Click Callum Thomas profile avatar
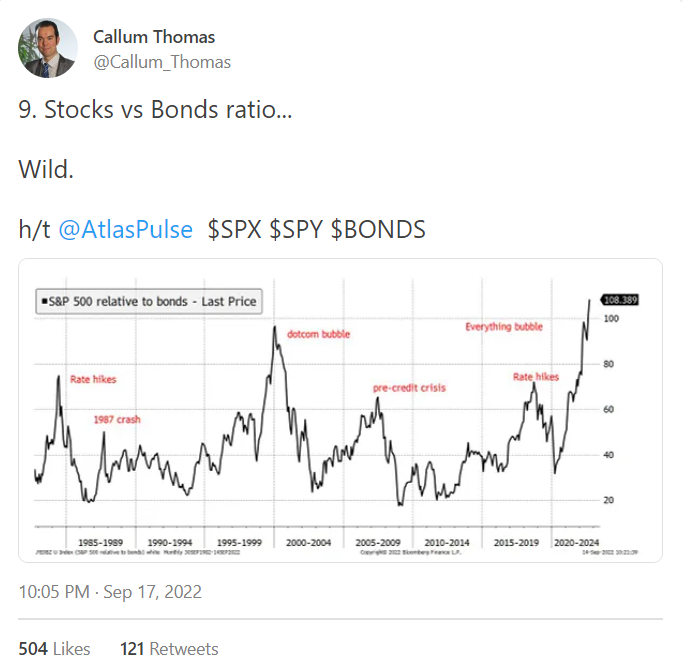Image resolution: width=682 pixels, height=671 pixels. point(48,48)
